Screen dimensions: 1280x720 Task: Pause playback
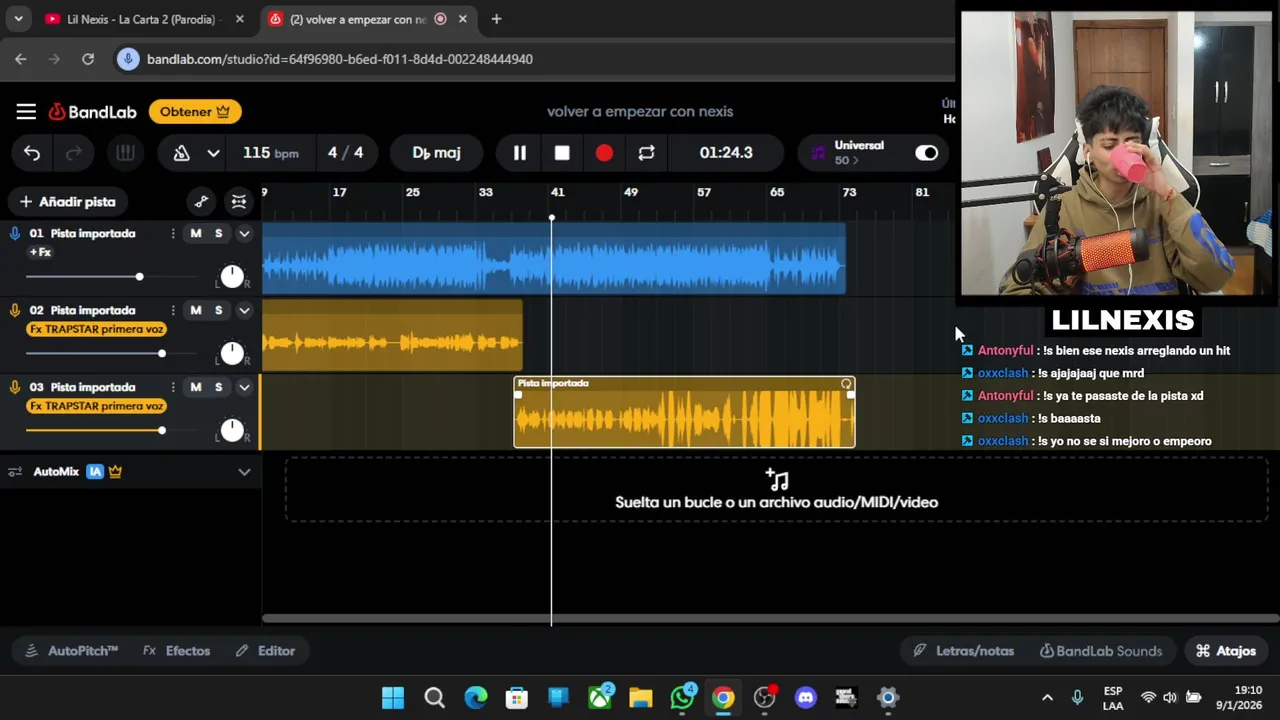pyautogui.click(x=520, y=153)
